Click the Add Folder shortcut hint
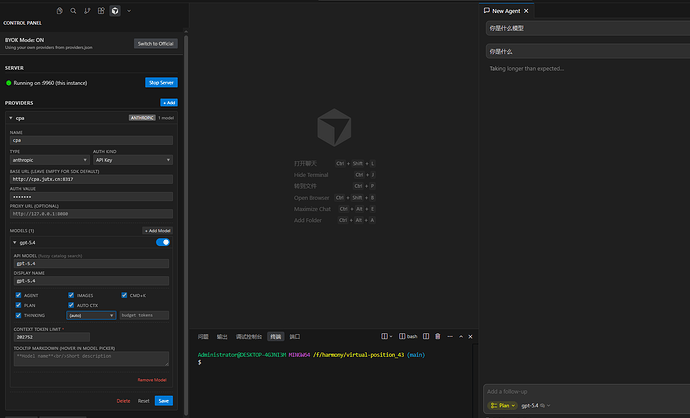690x418 pixels. [x=308, y=220]
